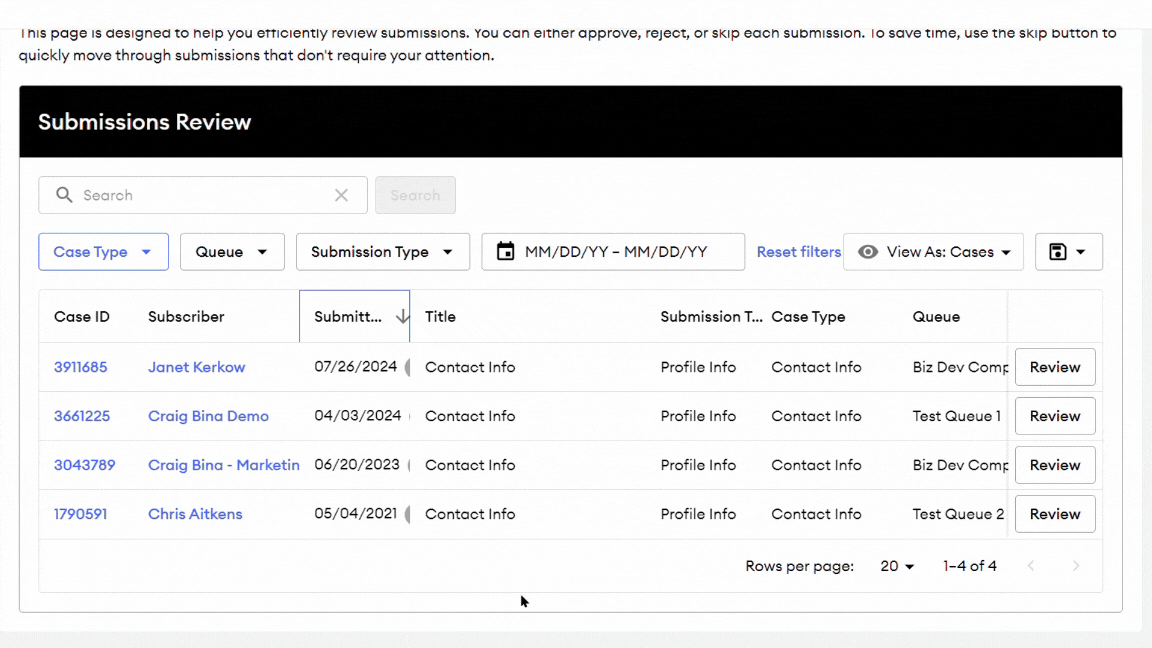1152x648 pixels.
Task: Select the date 07/26/2024 cell
Action: point(356,367)
